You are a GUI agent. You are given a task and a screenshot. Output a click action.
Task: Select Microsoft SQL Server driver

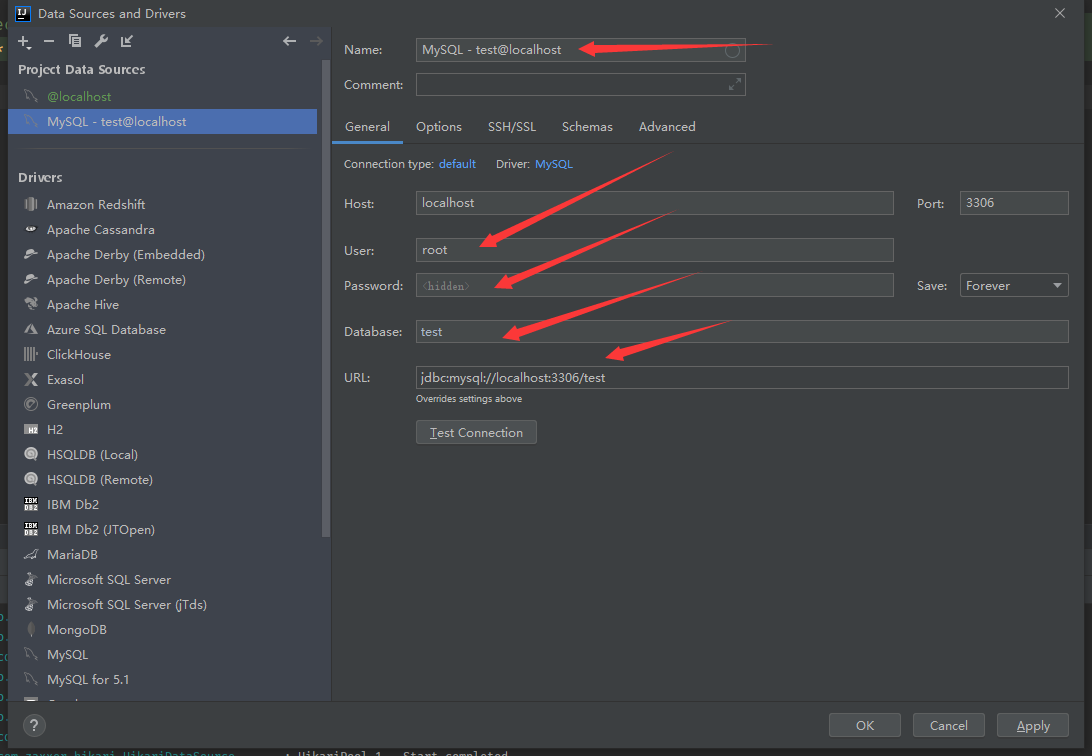pos(109,579)
